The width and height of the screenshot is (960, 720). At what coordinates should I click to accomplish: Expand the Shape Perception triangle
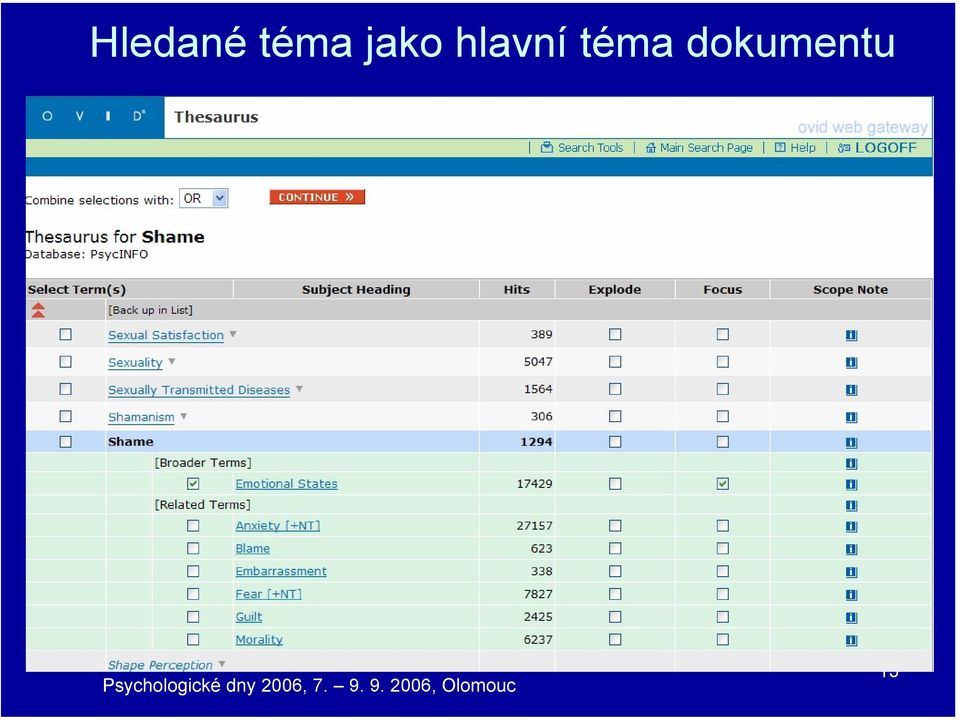(x=222, y=664)
